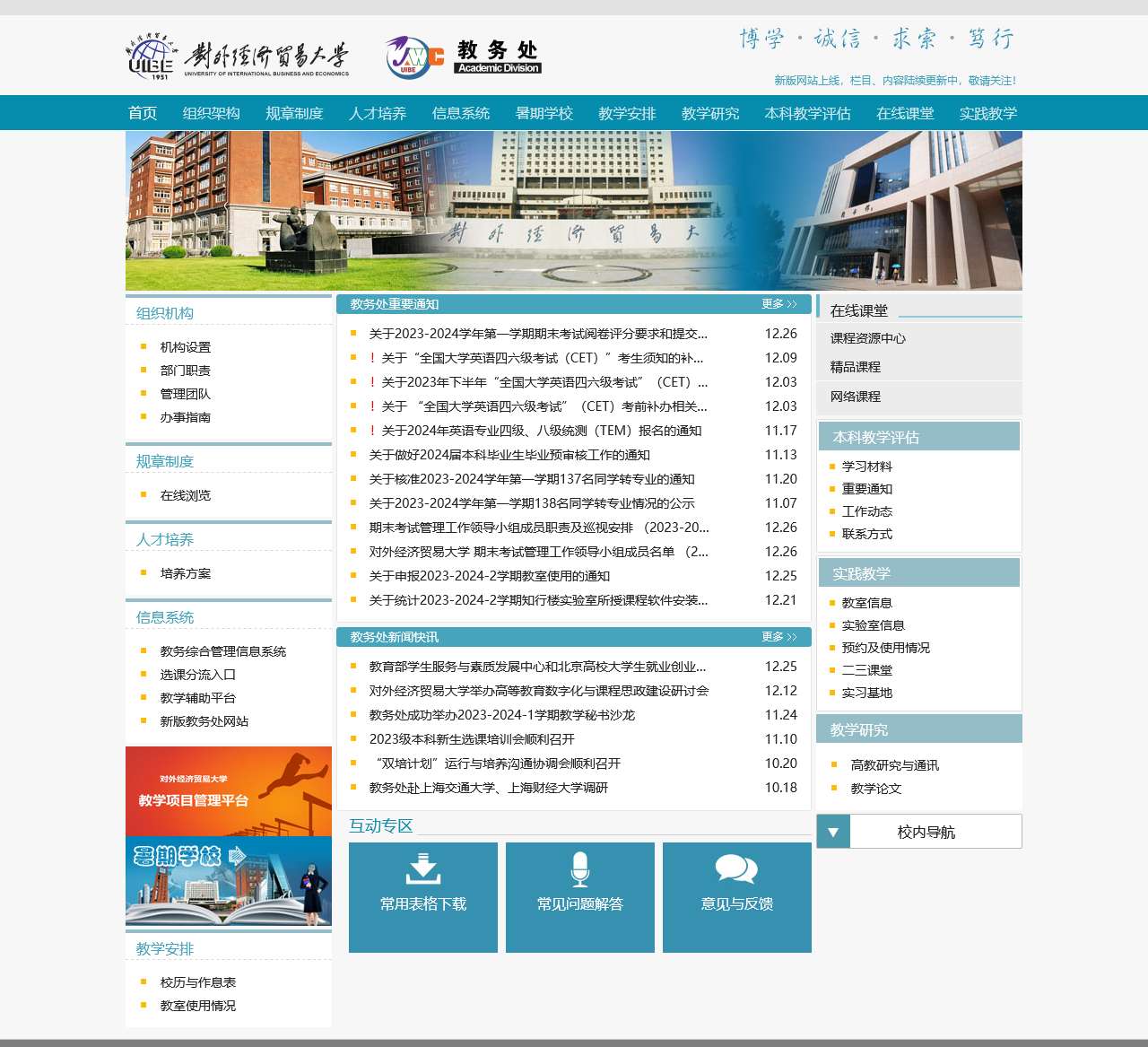Click the 常见问题解答 tile

[580, 897]
